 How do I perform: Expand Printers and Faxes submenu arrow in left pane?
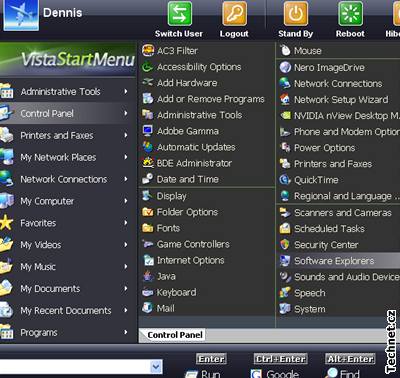click(x=126, y=135)
